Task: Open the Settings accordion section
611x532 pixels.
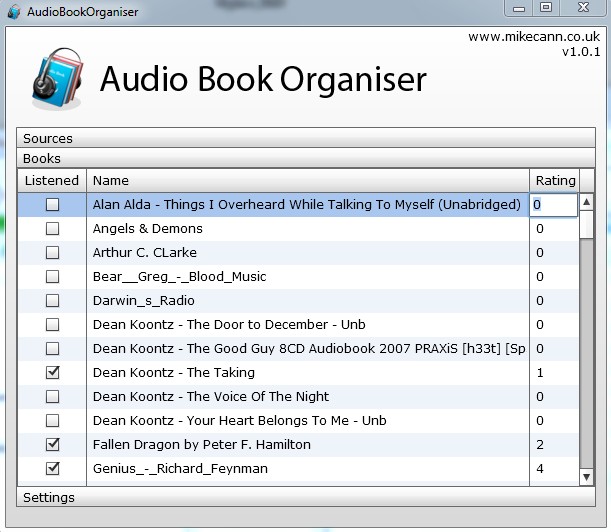Action: [x=49, y=497]
